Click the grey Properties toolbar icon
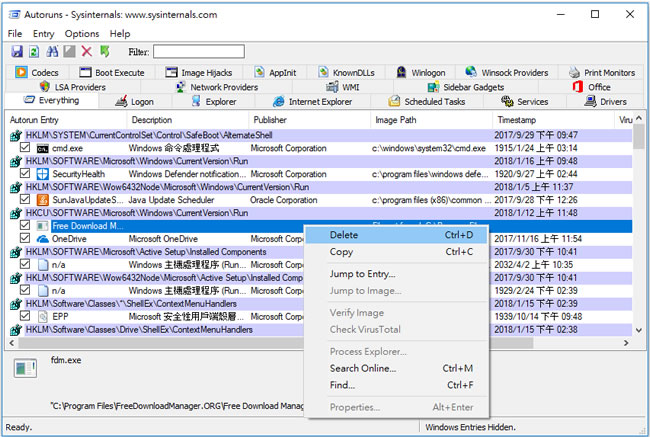Viewport: 650px width, 437px height. [69, 51]
